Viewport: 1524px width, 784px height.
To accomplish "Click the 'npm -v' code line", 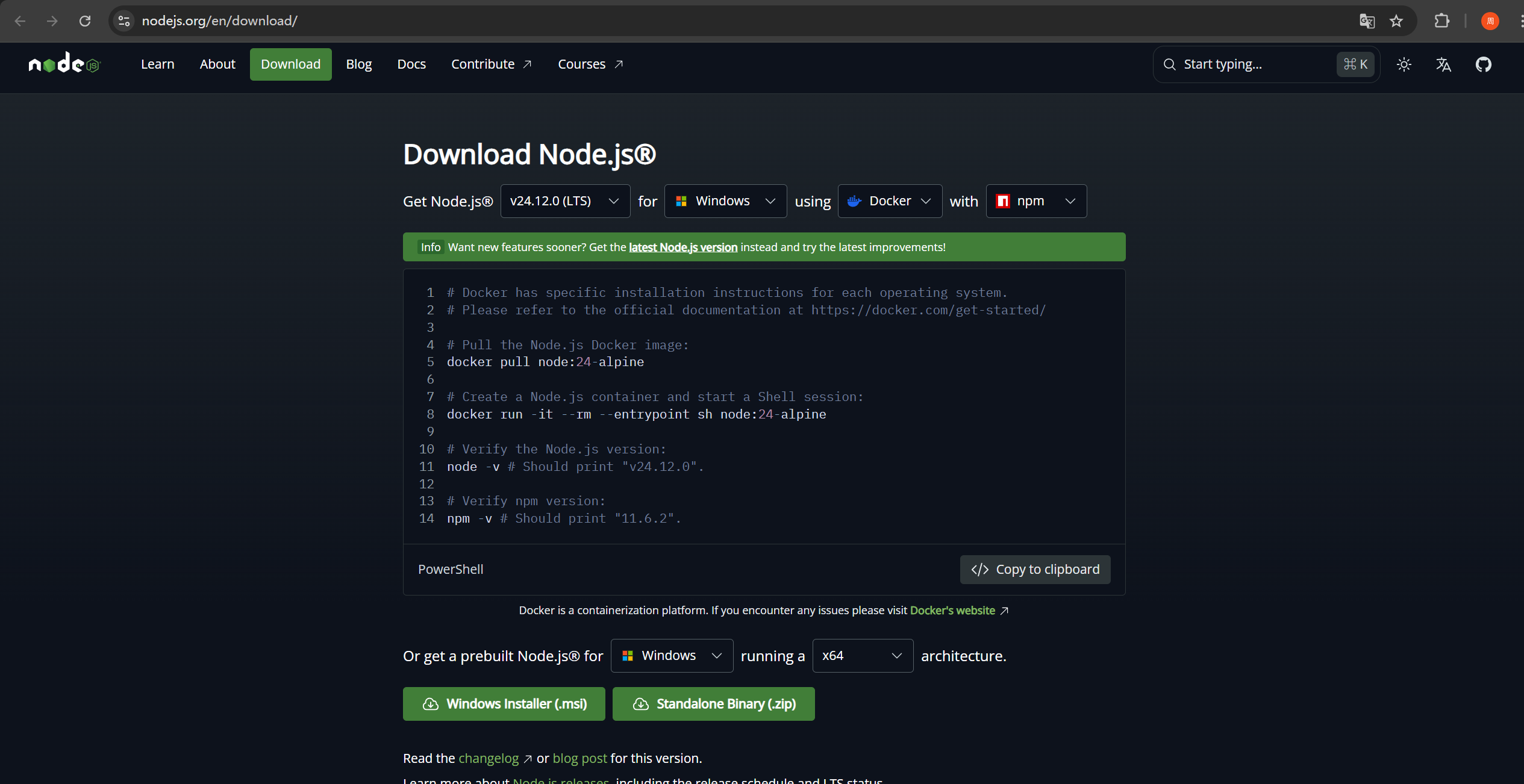I will pyautogui.click(x=564, y=519).
